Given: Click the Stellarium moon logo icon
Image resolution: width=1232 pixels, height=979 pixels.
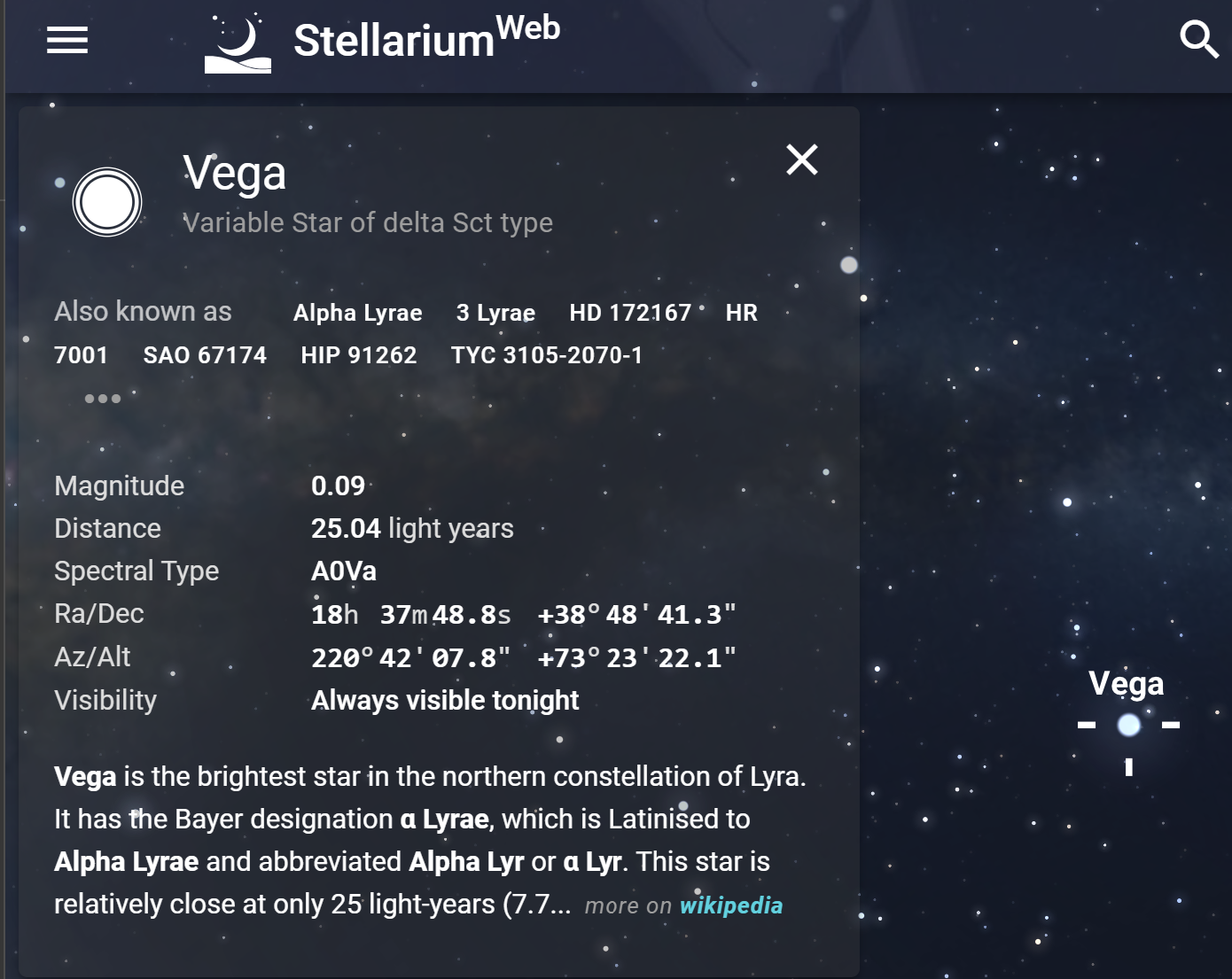Looking at the screenshot, I should (x=238, y=43).
